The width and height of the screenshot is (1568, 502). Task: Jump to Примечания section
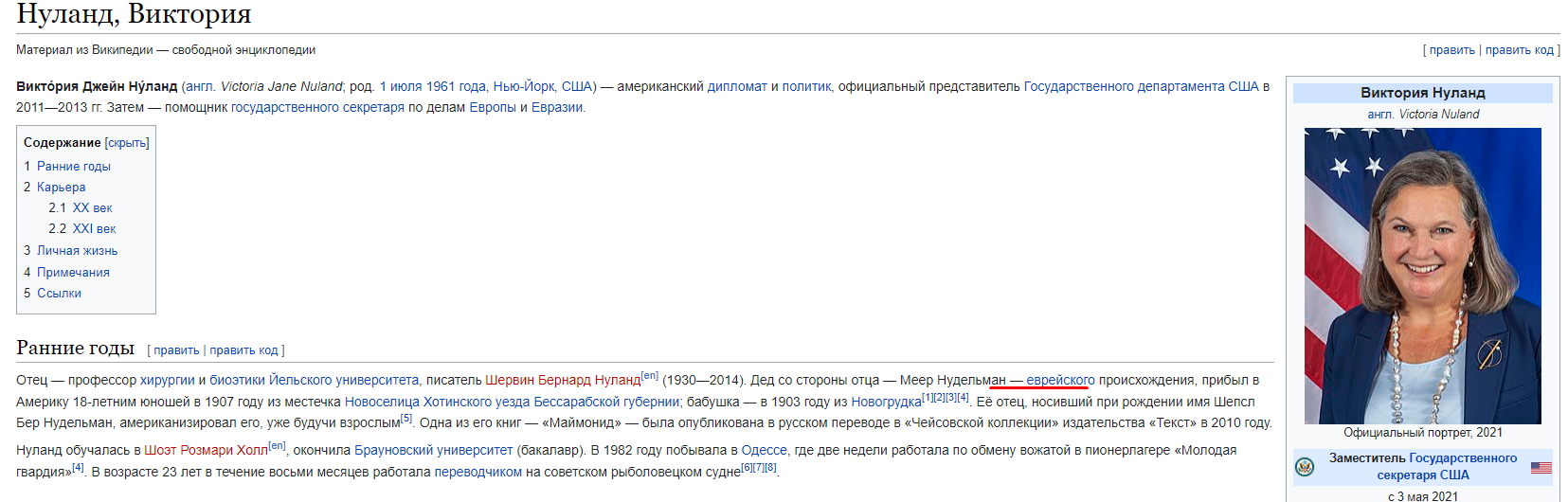pos(73,272)
